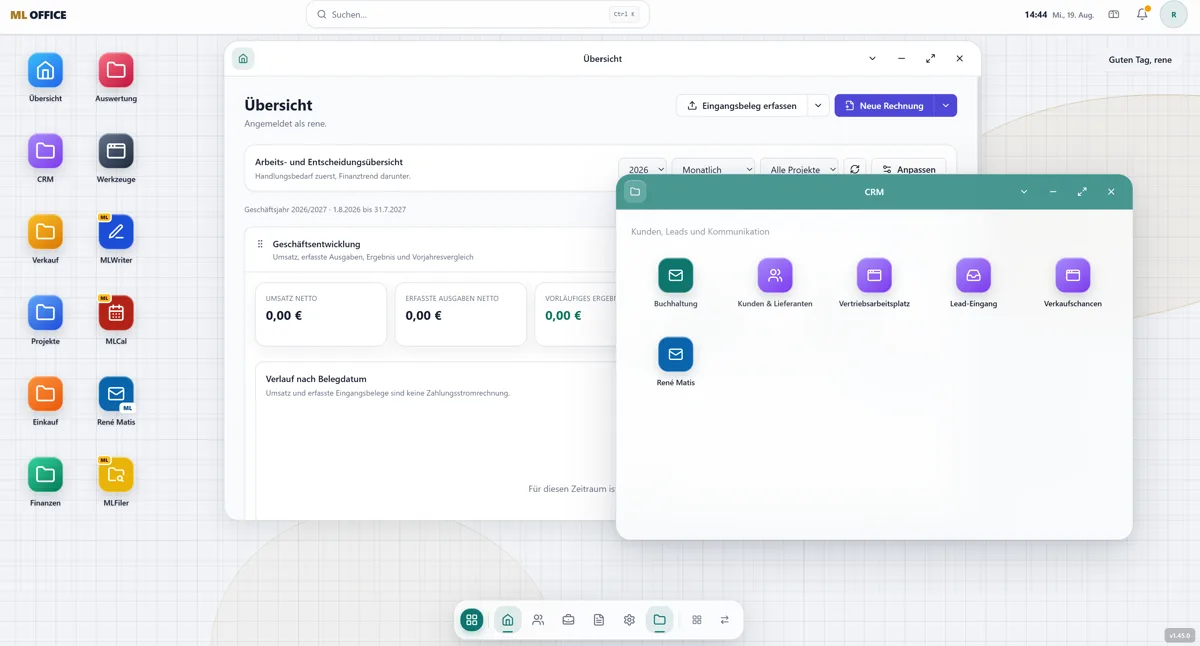
Task: Switch to home icon in the dock
Action: [508, 620]
